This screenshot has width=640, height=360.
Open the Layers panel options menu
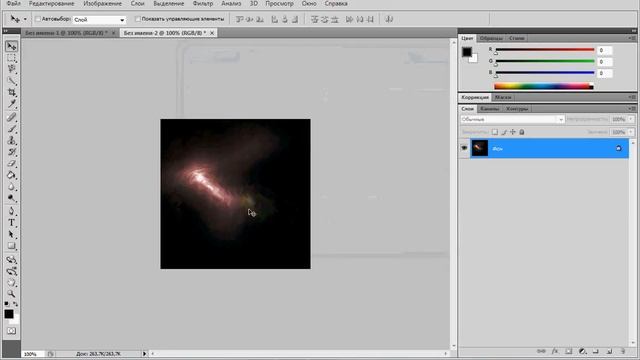click(x=632, y=109)
